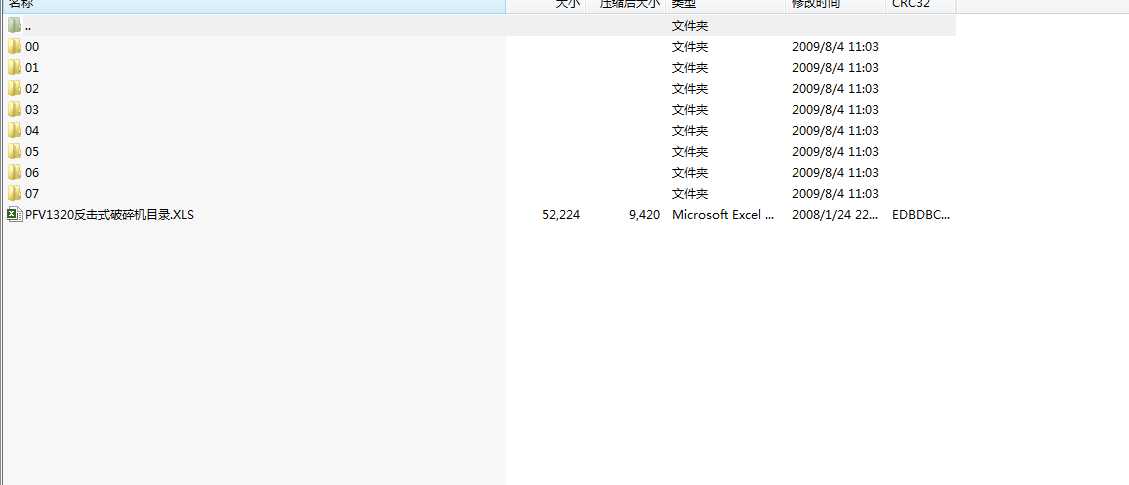Select folder name 00
This screenshot has width=1129, height=485.
[x=32, y=47]
